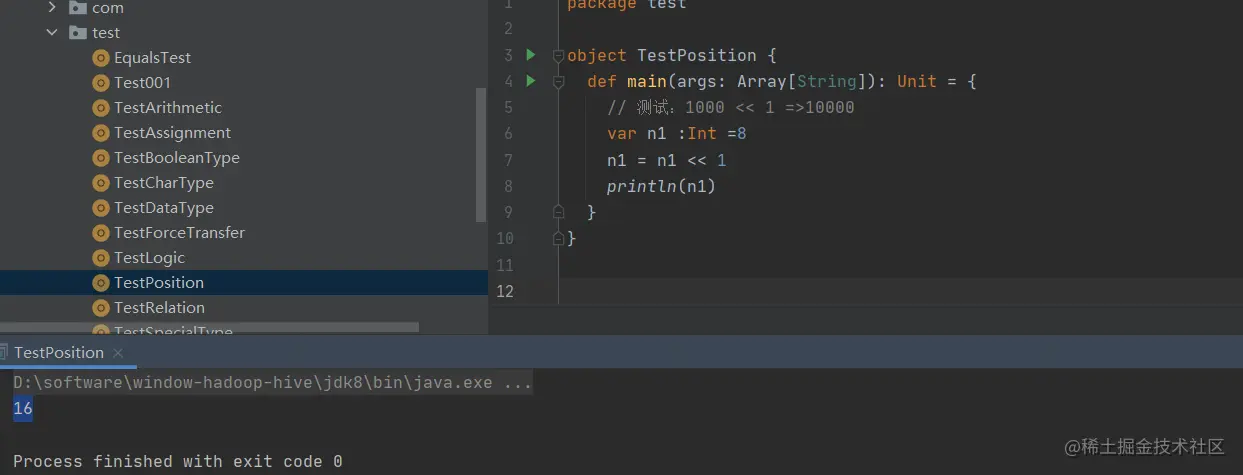Click empty editor line 12
This screenshot has width=1243, height=475.
coord(900,291)
